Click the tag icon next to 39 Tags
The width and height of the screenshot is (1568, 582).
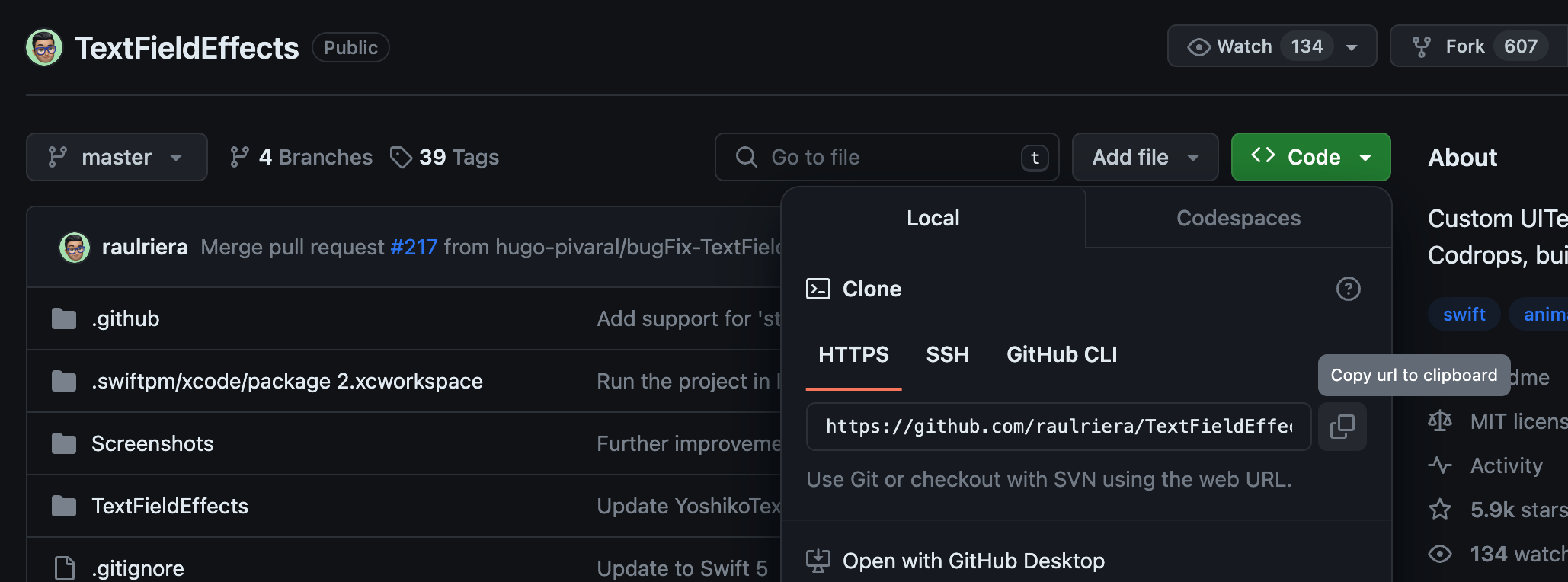click(401, 157)
